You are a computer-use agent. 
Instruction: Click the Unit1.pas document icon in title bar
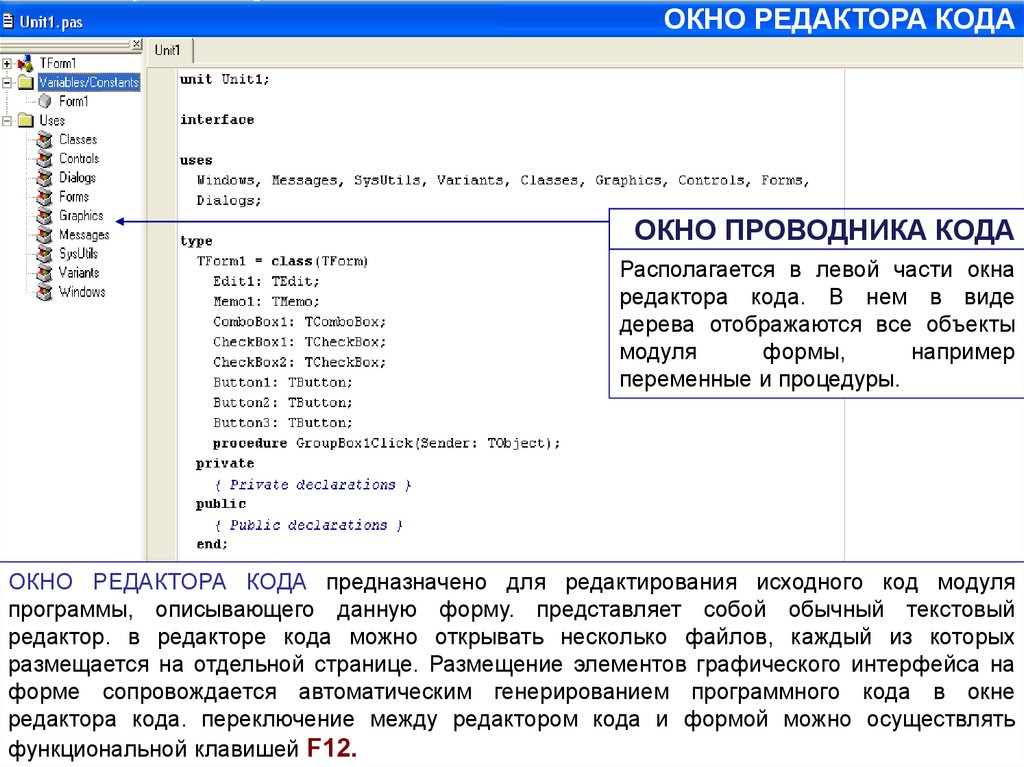(8, 21)
